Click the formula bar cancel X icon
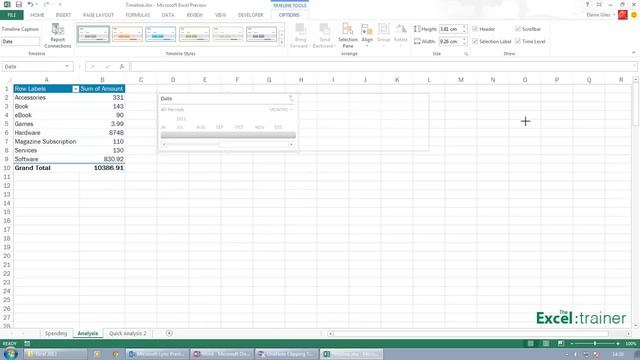Image resolution: width=640 pixels, height=360 pixels. point(93,67)
